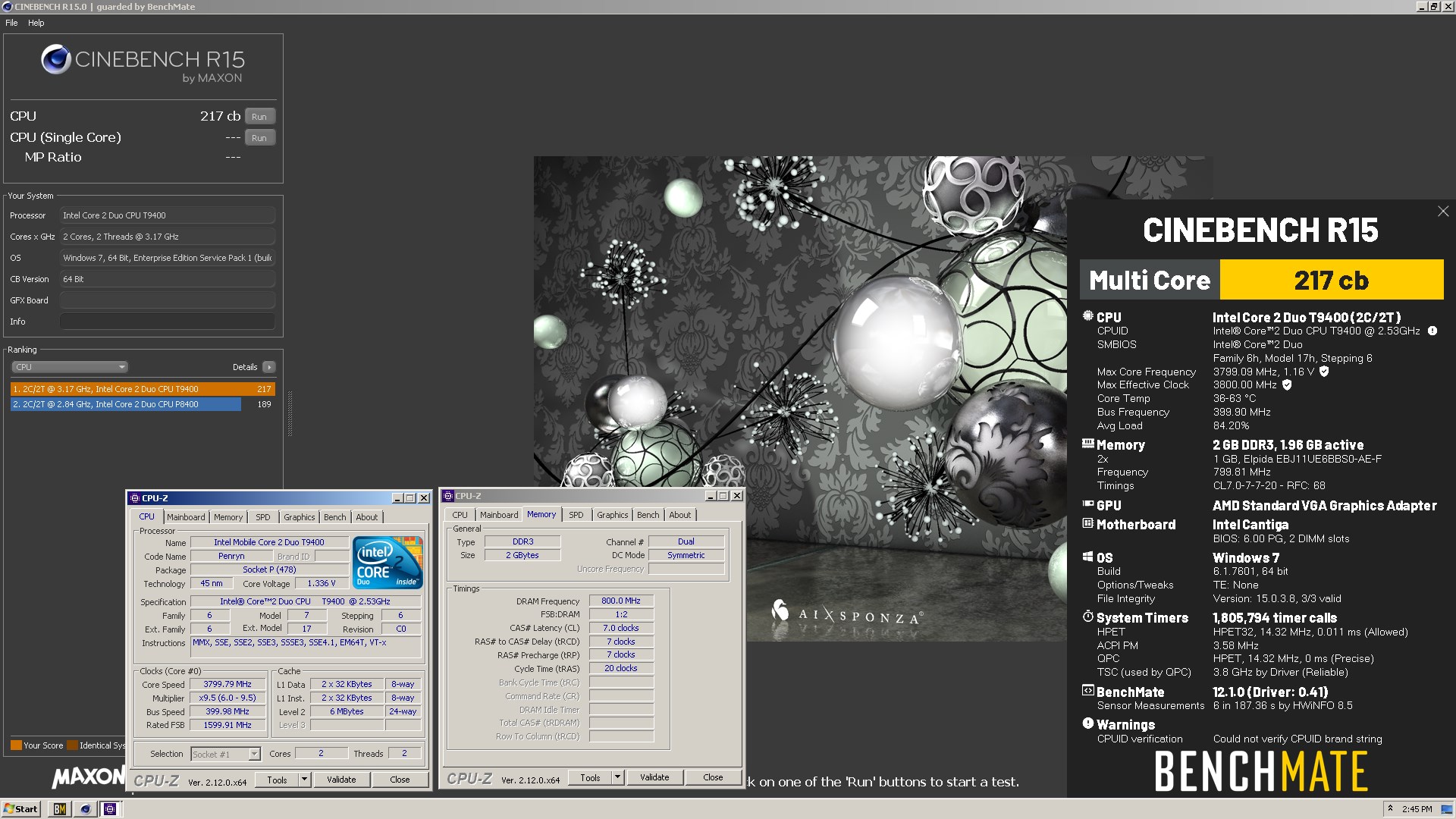
Task: Close the BenchMate result panel with X
Action: coord(1443,212)
